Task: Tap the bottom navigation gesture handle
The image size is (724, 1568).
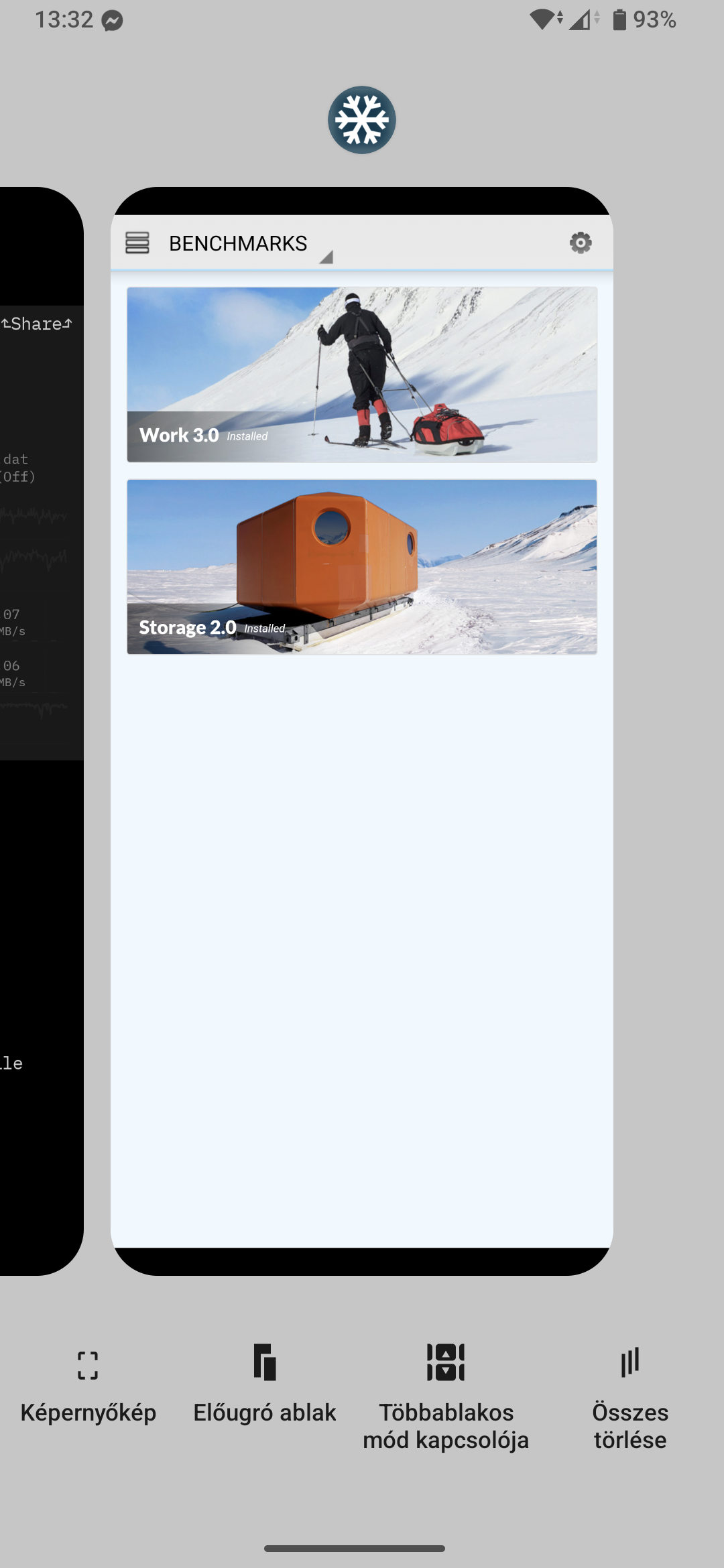Action: (x=355, y=1549)
